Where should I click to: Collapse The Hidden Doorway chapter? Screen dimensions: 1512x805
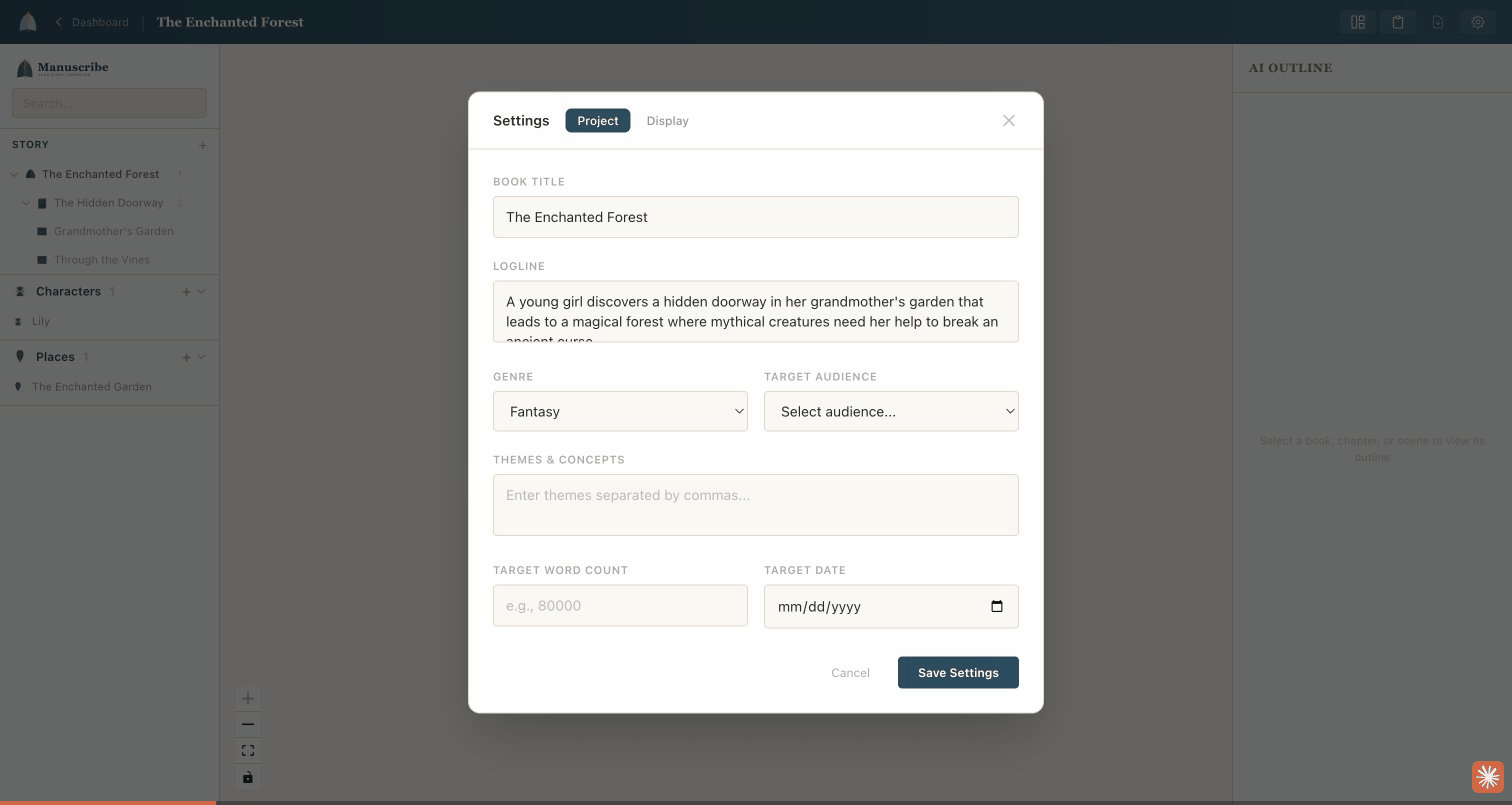click(x=26, y=202)
